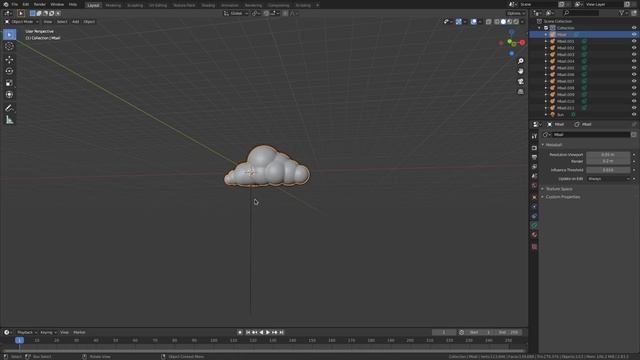
Task: Open the Window menu
Action: (x=57, y=4)
